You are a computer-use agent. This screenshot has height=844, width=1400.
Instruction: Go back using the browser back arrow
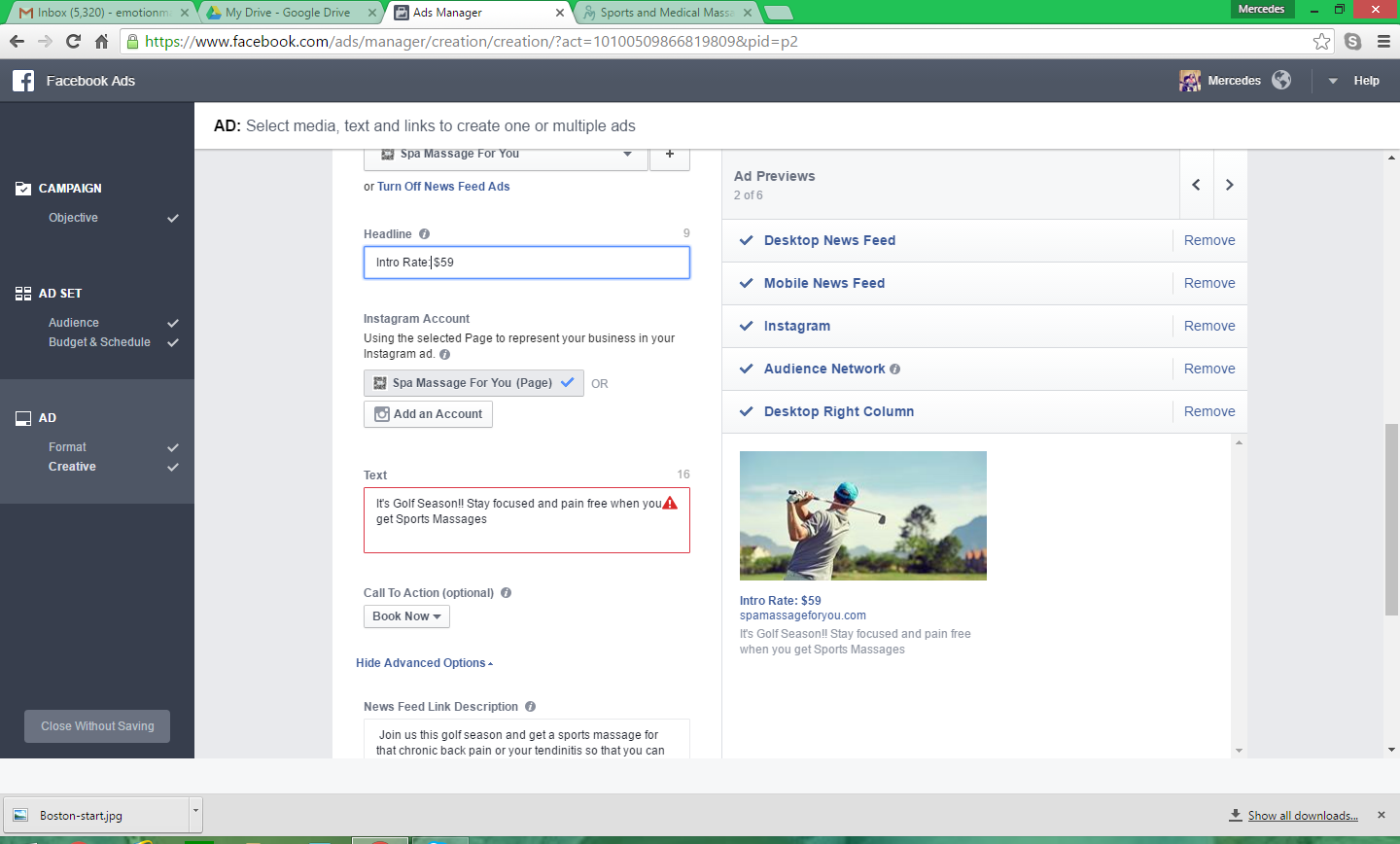(17, 41)
